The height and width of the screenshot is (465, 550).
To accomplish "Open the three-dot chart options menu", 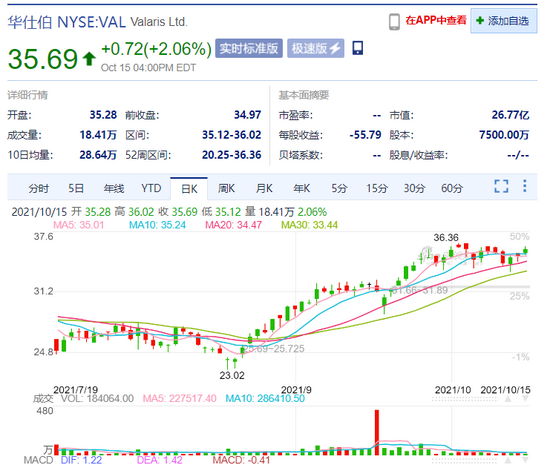I will pyautogui.click(x=525, y=186).
